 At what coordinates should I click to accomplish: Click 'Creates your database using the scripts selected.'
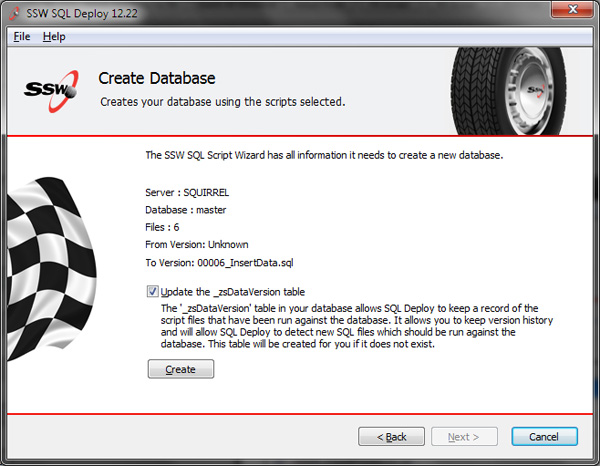223,102
